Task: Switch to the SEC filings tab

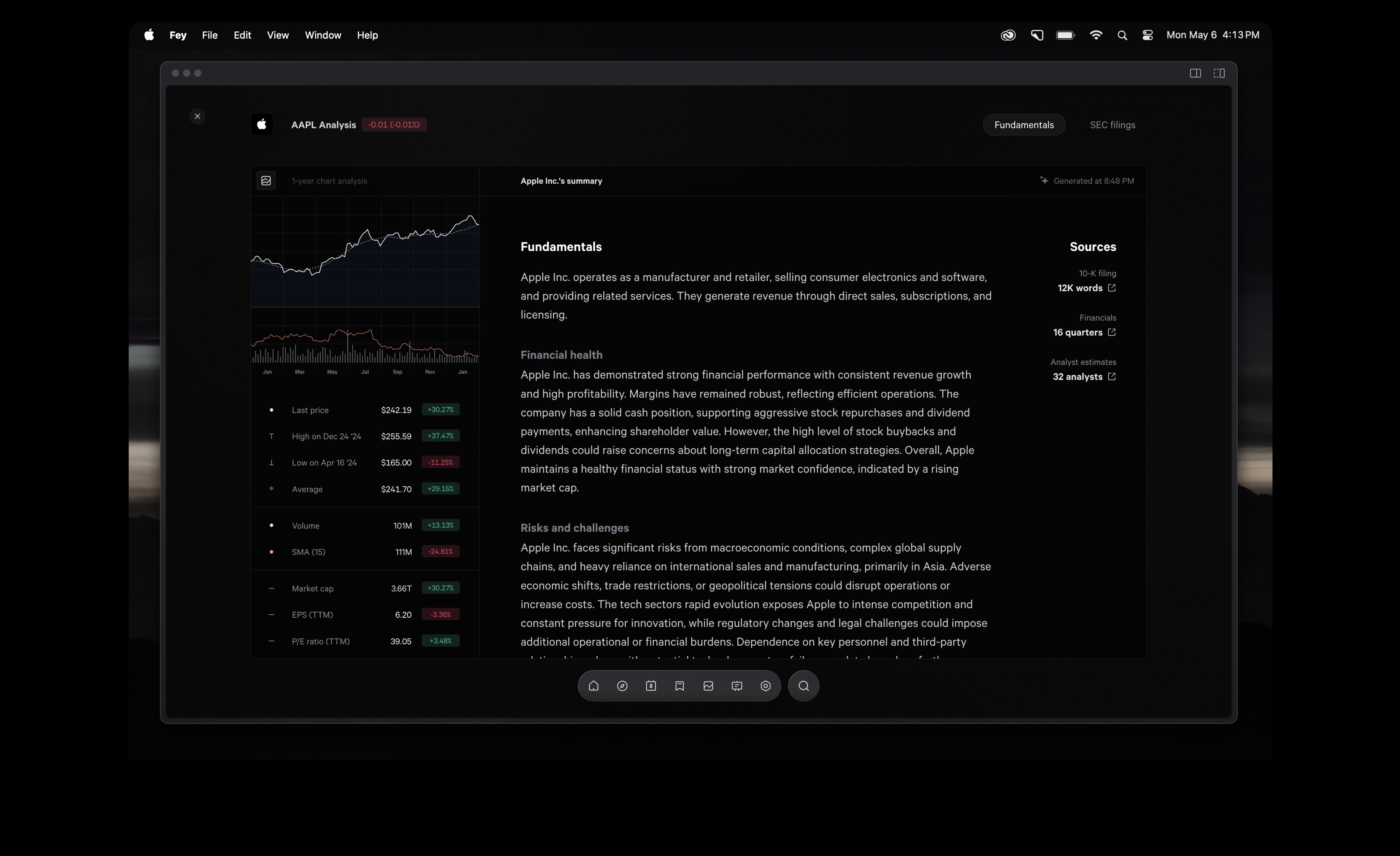Action: pos(1112,124)
